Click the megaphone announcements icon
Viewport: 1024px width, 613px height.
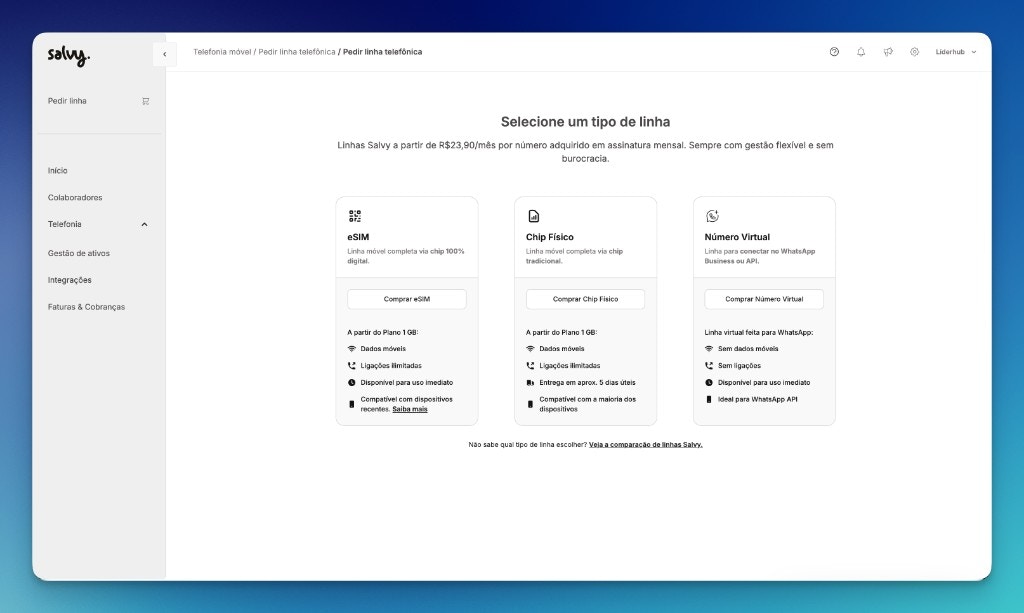click(888, 51)
